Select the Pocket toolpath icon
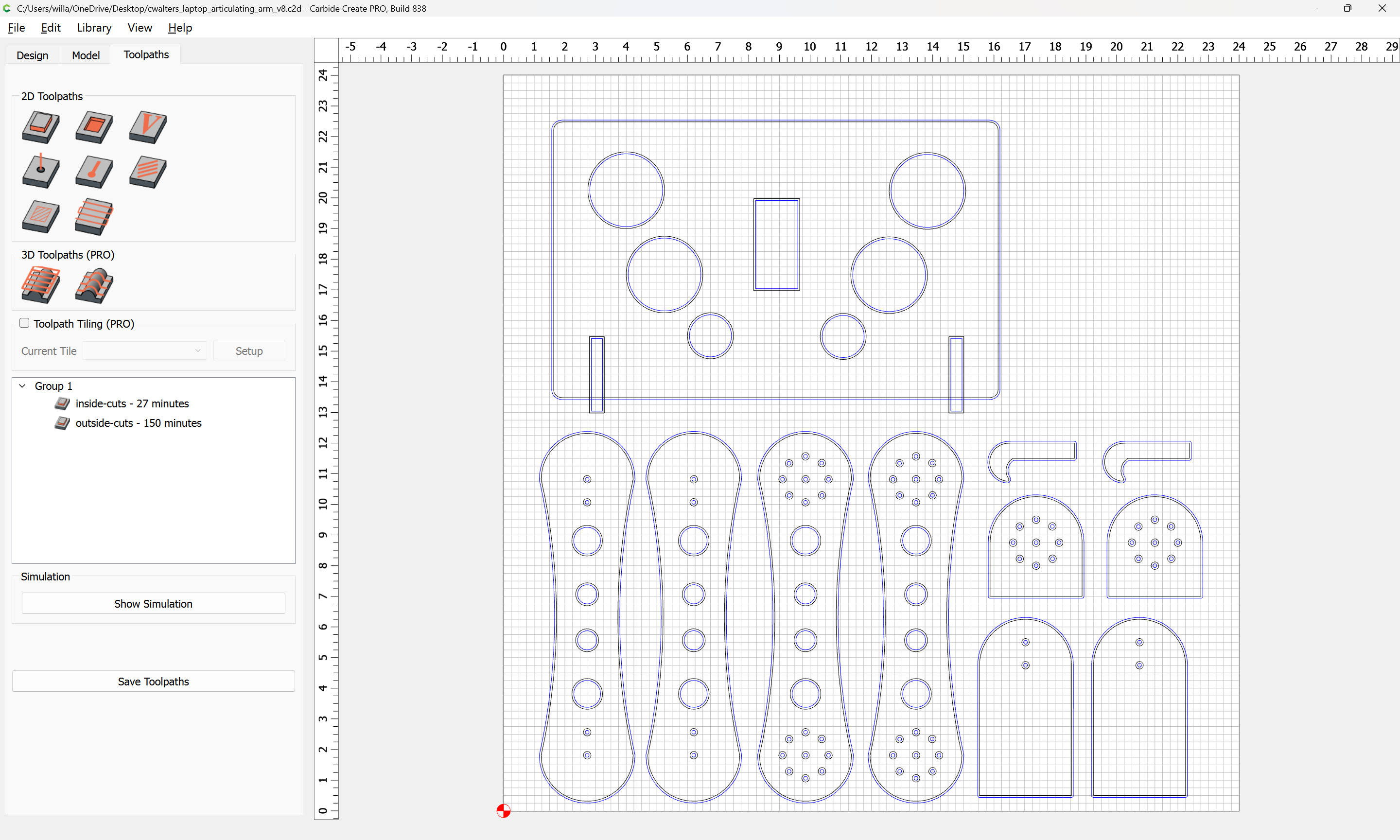 [94, 126]
